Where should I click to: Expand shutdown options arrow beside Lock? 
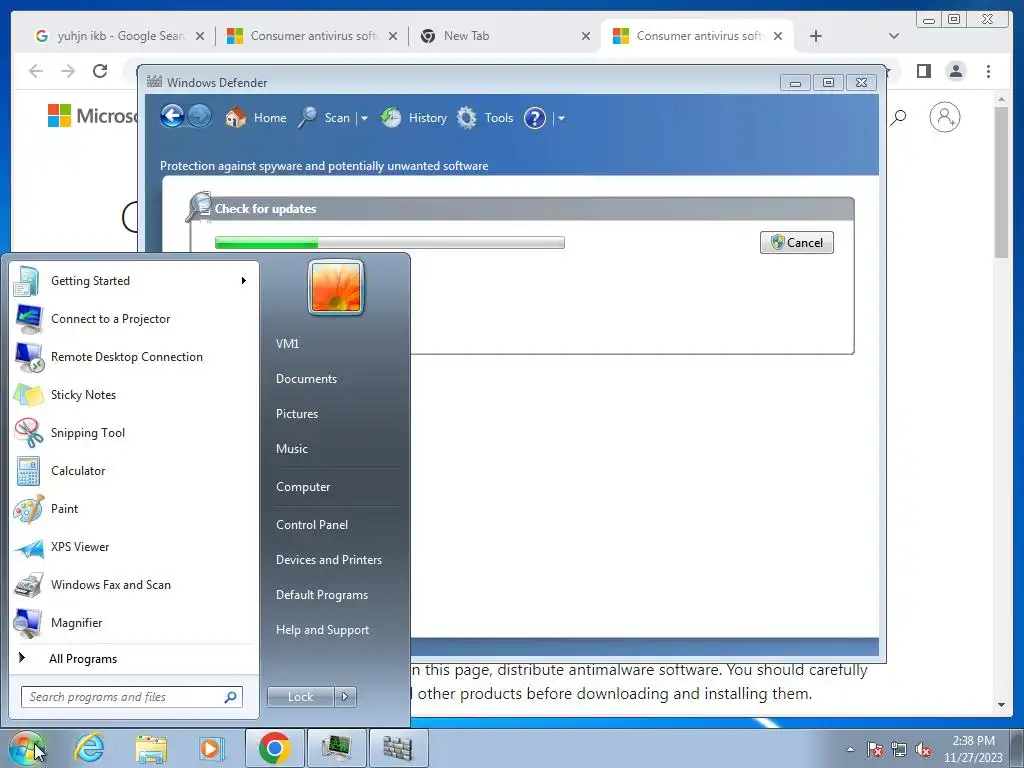coord(345,697)
